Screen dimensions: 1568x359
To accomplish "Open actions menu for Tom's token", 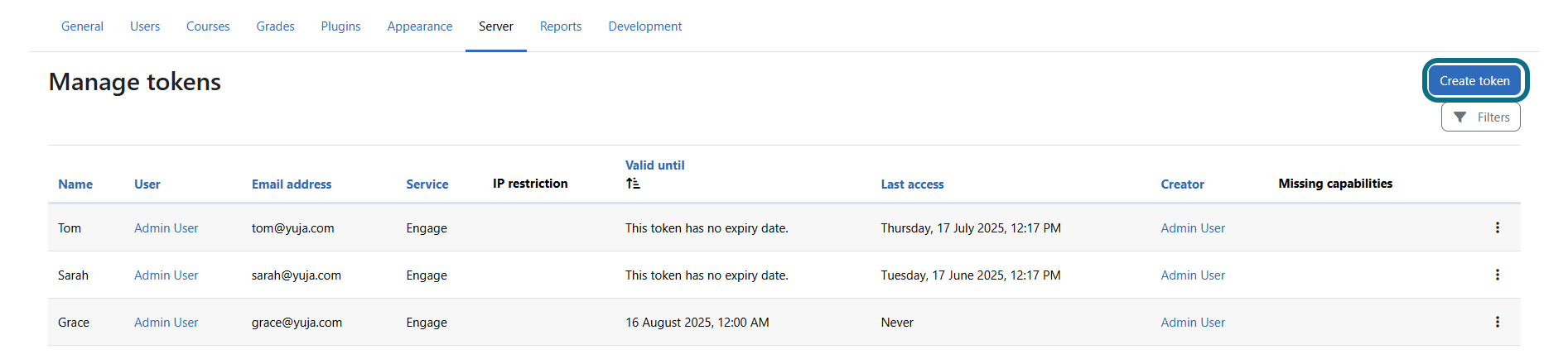I will tap(1497, 227).
